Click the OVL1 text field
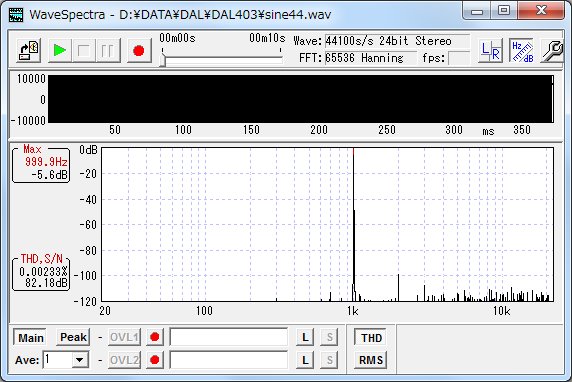Viewport: 572px width, 382px height. (229, 337)
